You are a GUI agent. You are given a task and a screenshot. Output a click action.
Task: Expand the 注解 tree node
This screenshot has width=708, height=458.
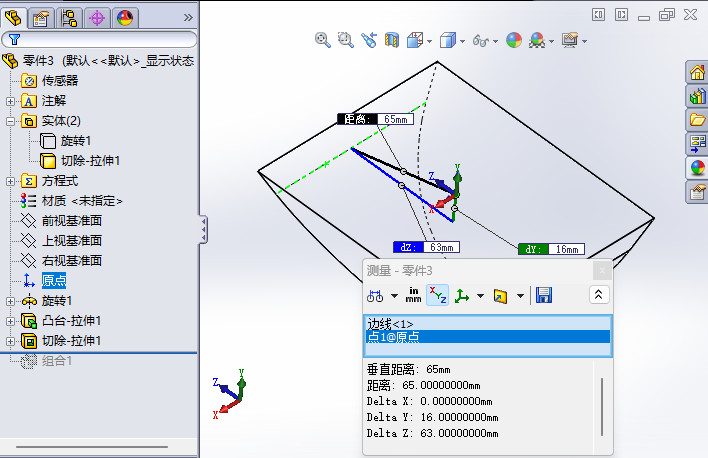[x=10, y=101]
